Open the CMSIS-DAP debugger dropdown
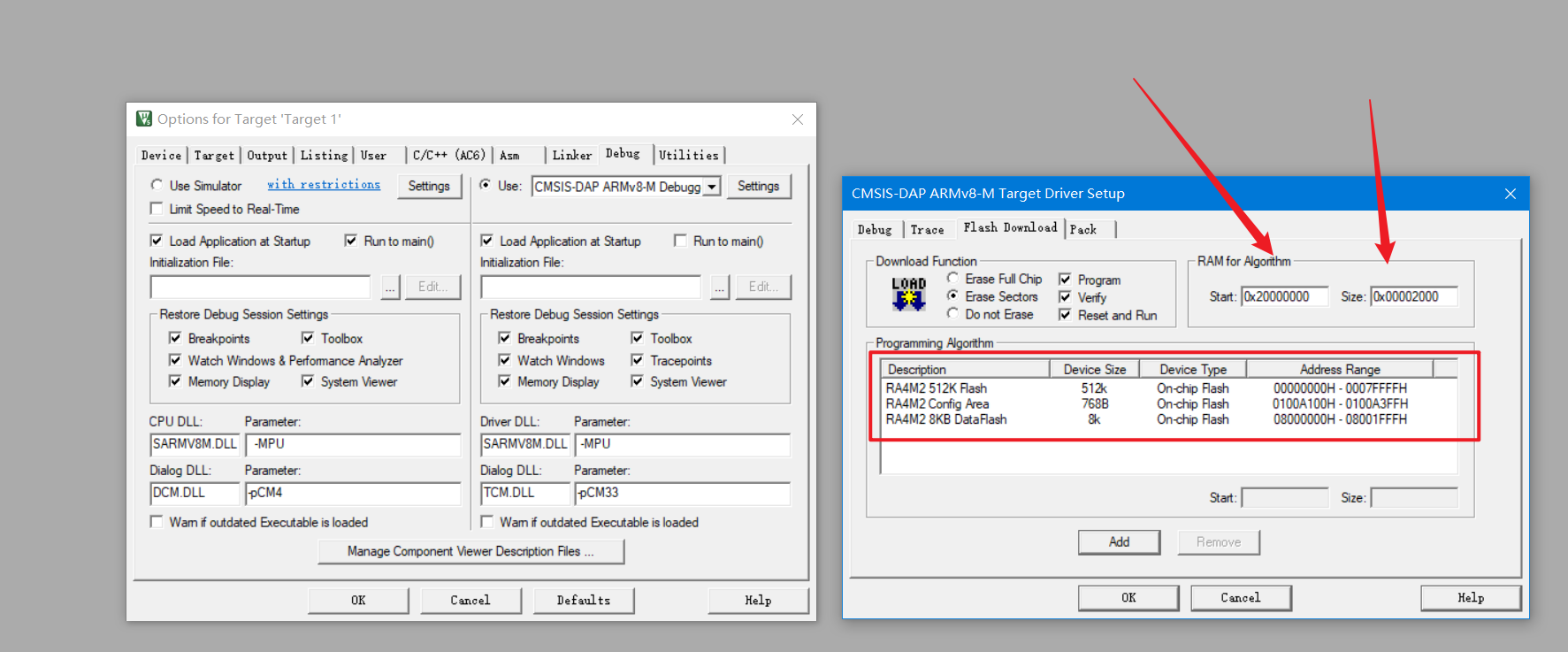 click(711, 187)
